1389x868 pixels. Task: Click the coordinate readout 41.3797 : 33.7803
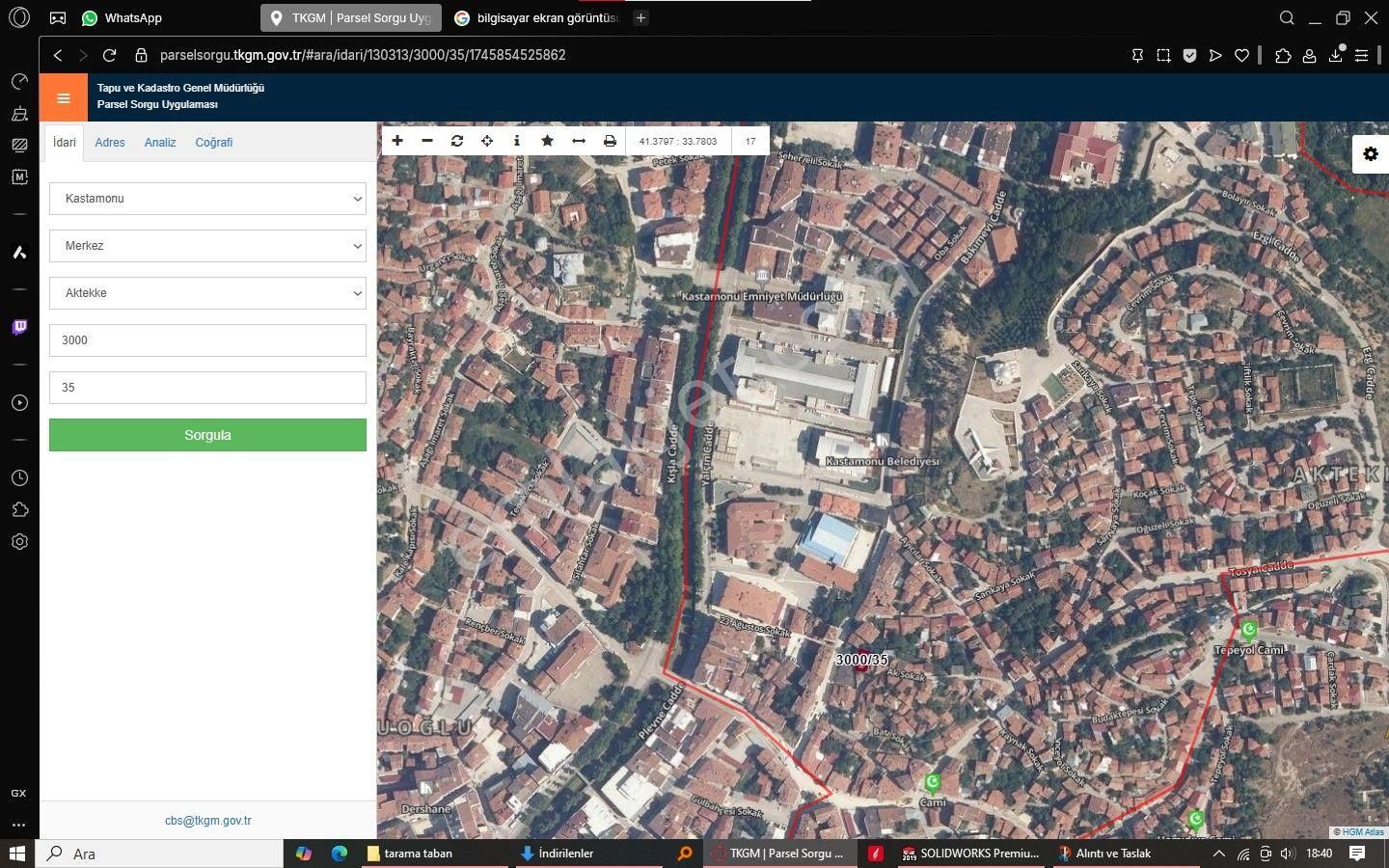pyautogui.click(x=678, y=141)
